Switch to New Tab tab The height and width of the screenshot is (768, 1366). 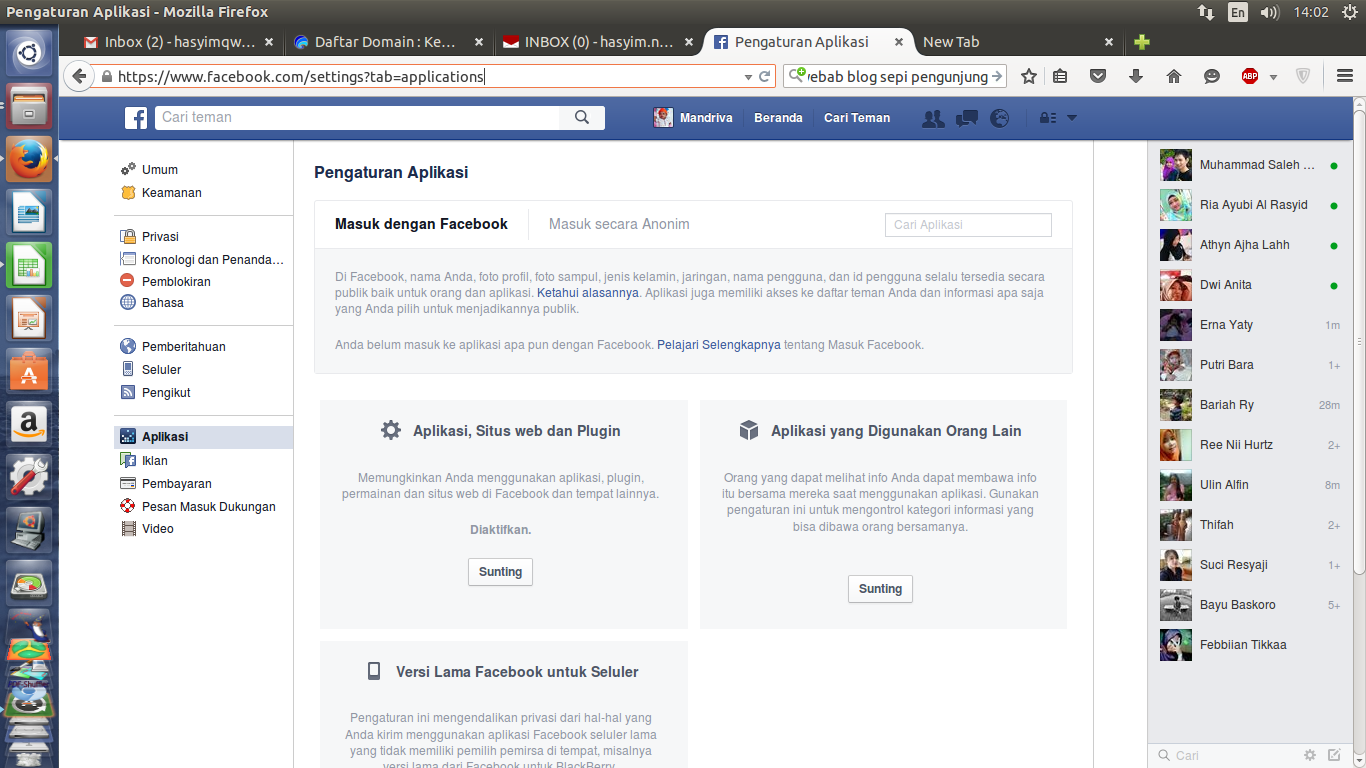coord(1018,42)
